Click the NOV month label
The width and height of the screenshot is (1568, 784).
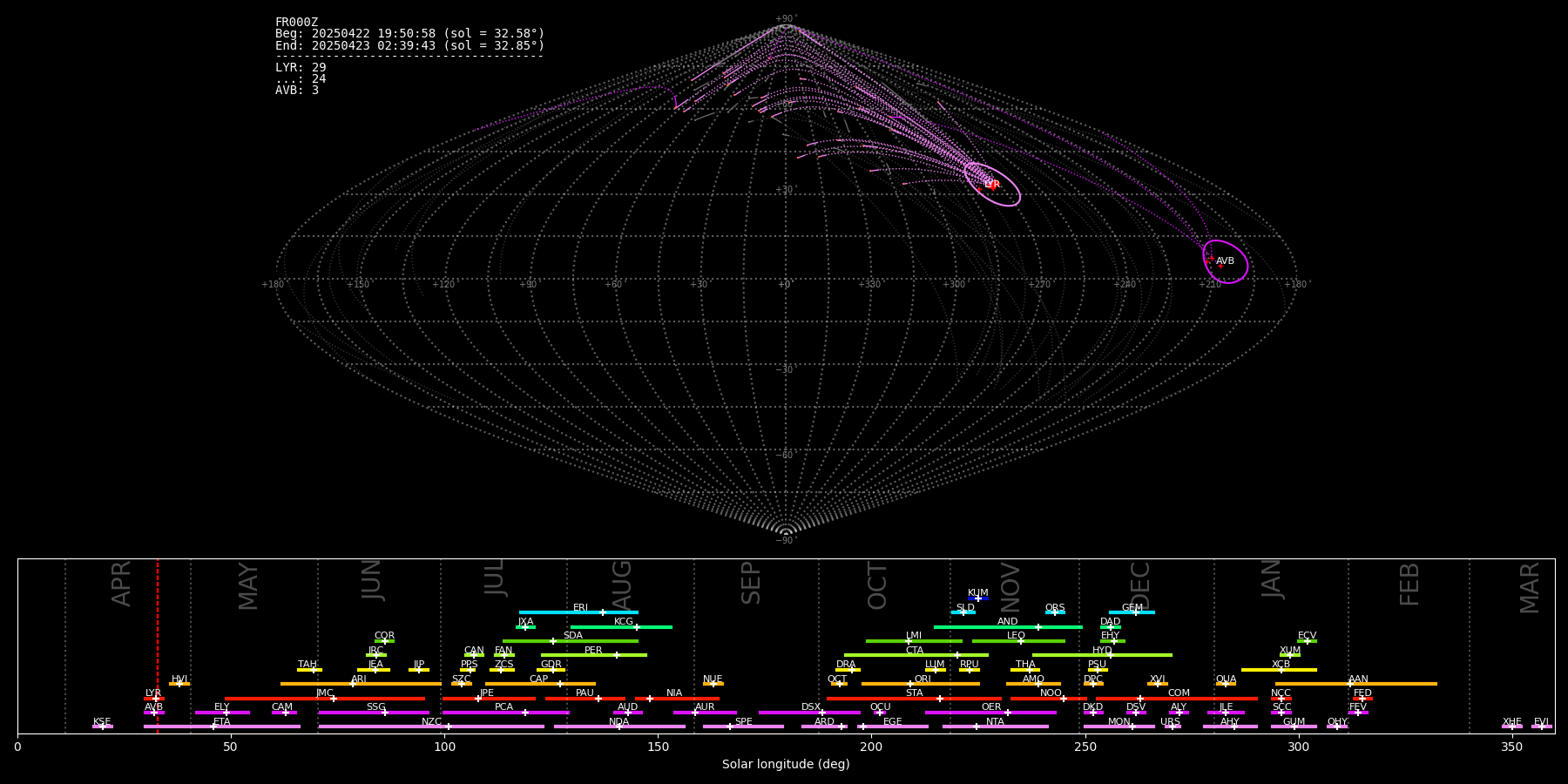click(1010, 586)
